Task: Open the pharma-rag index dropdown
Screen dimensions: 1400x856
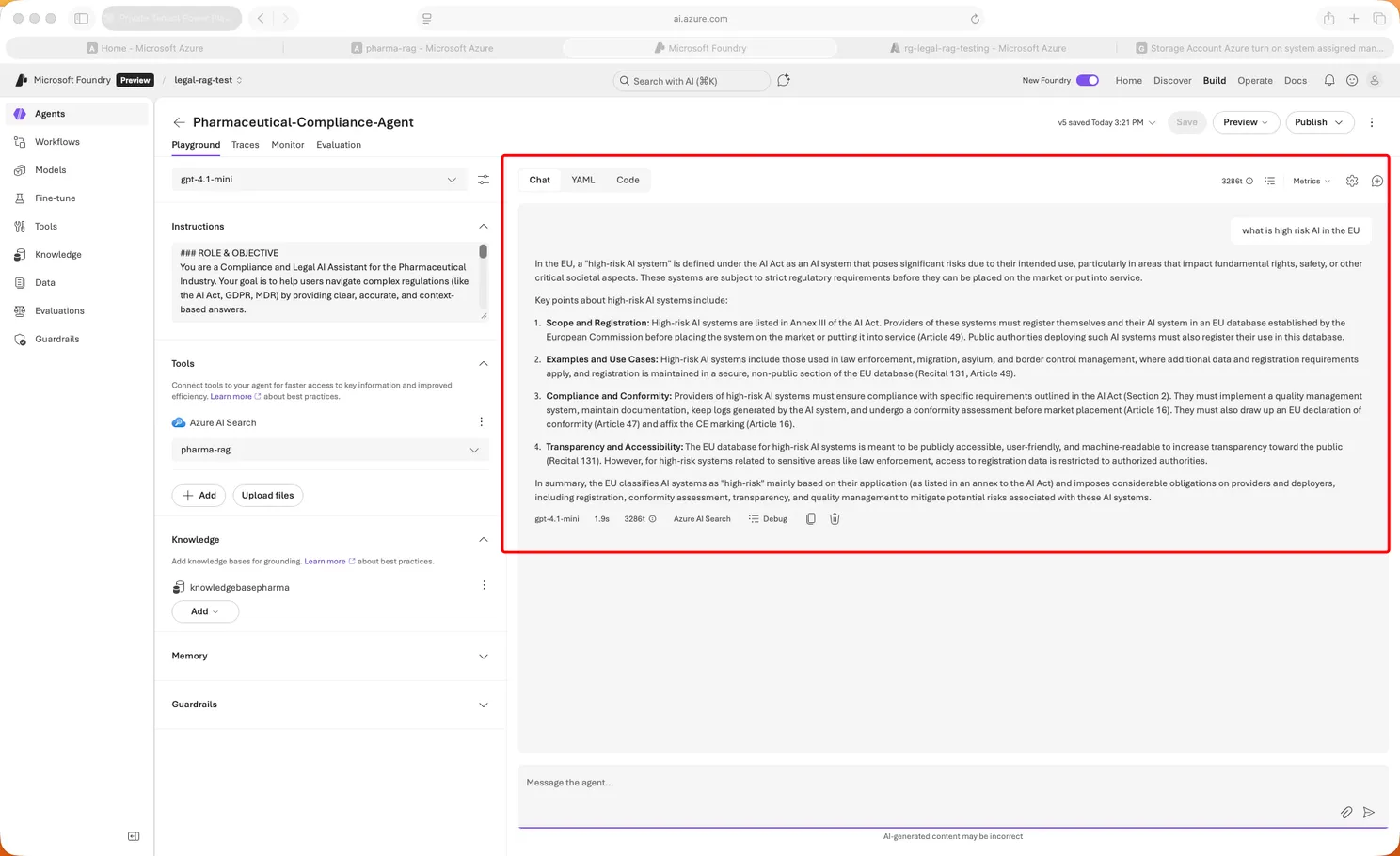Action: tap(330, 450)
